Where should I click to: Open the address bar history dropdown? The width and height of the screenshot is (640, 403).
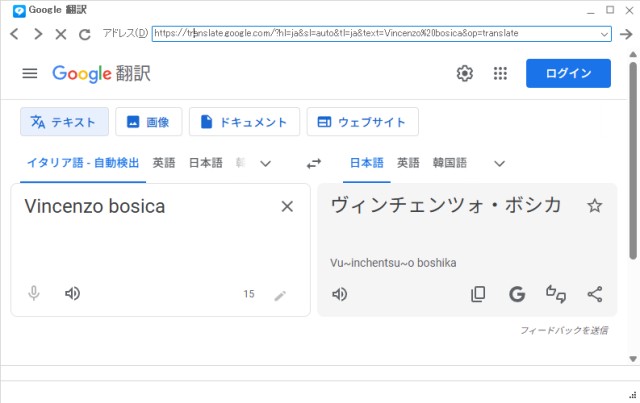[x=604, y=34]
